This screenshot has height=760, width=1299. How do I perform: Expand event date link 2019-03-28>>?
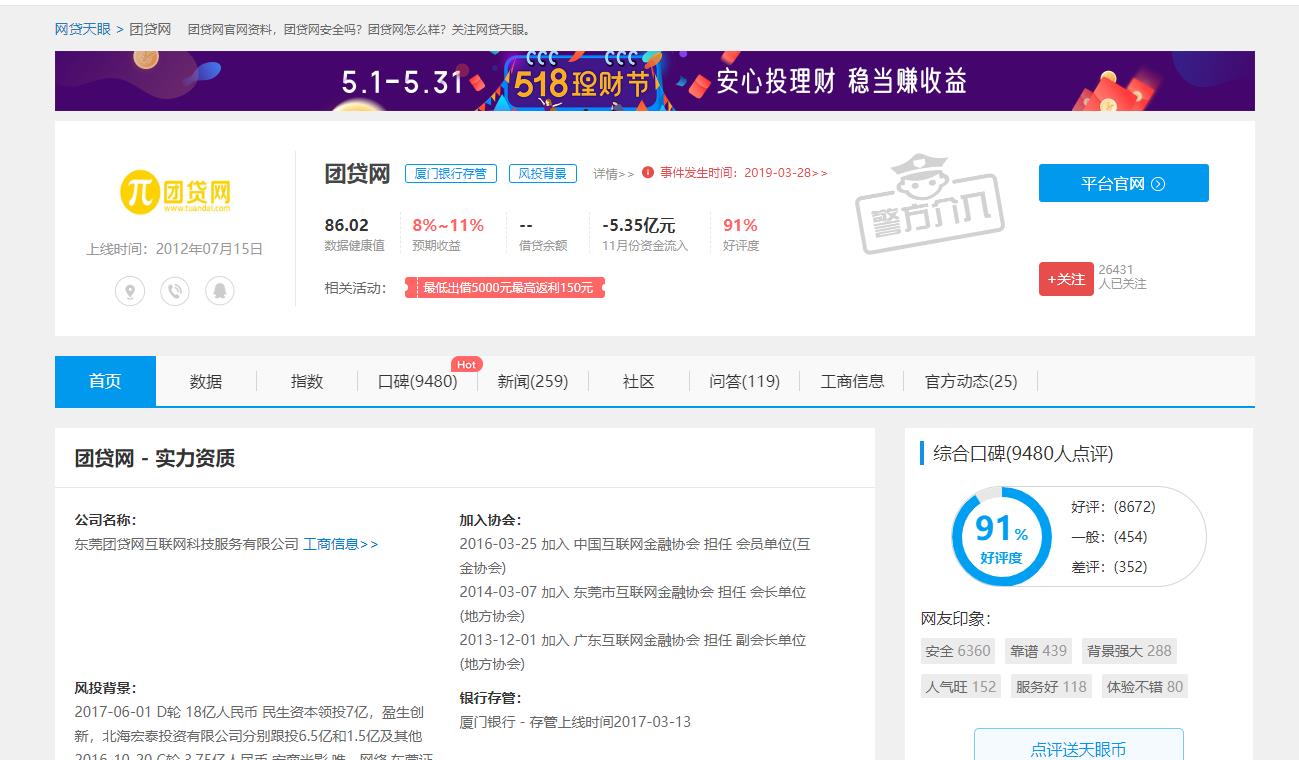click(784, 172)
